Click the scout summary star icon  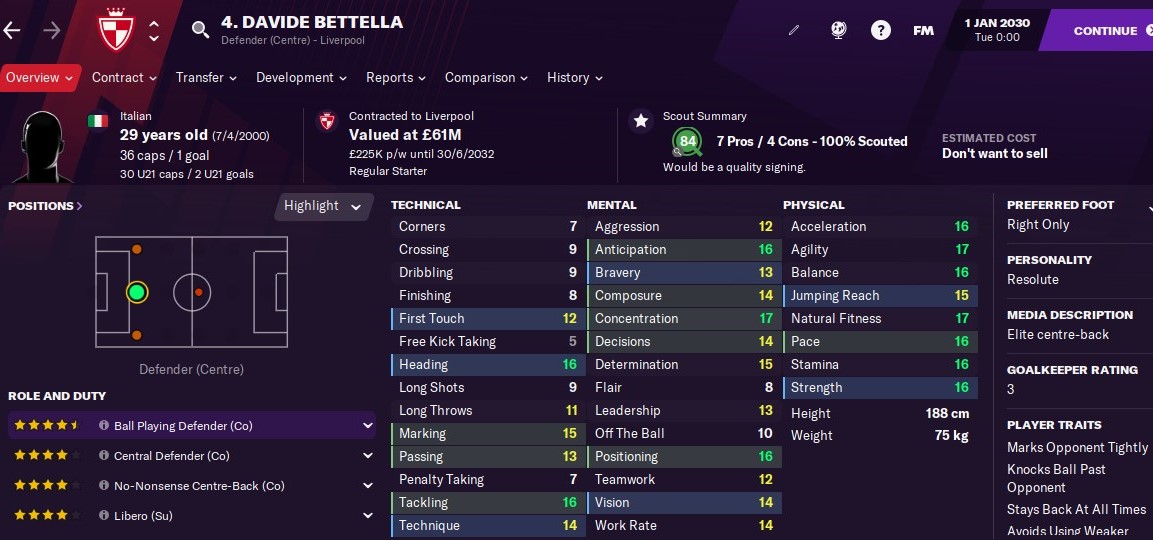click(x=641, y=121)
